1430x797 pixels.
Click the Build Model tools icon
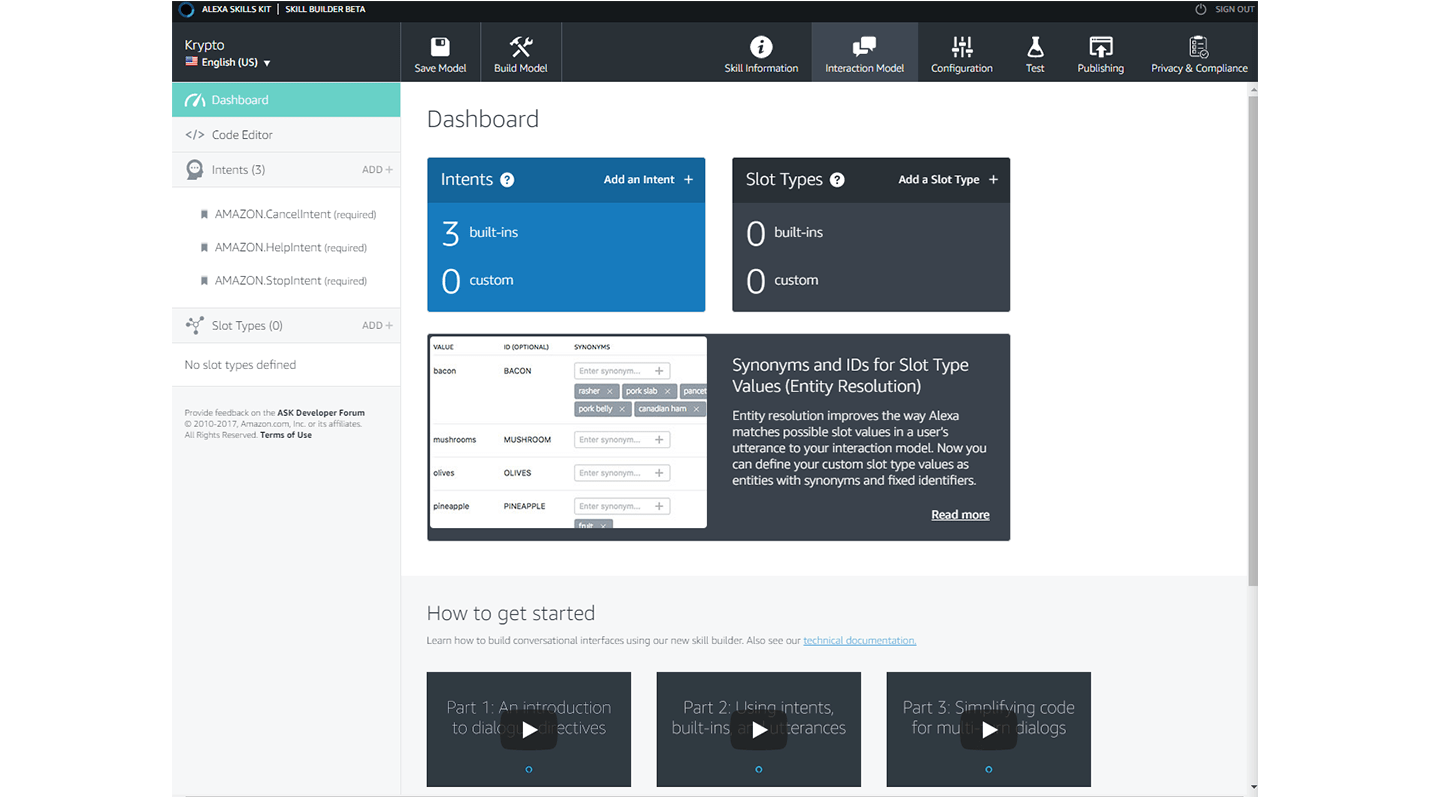click(x=521, y=46)
